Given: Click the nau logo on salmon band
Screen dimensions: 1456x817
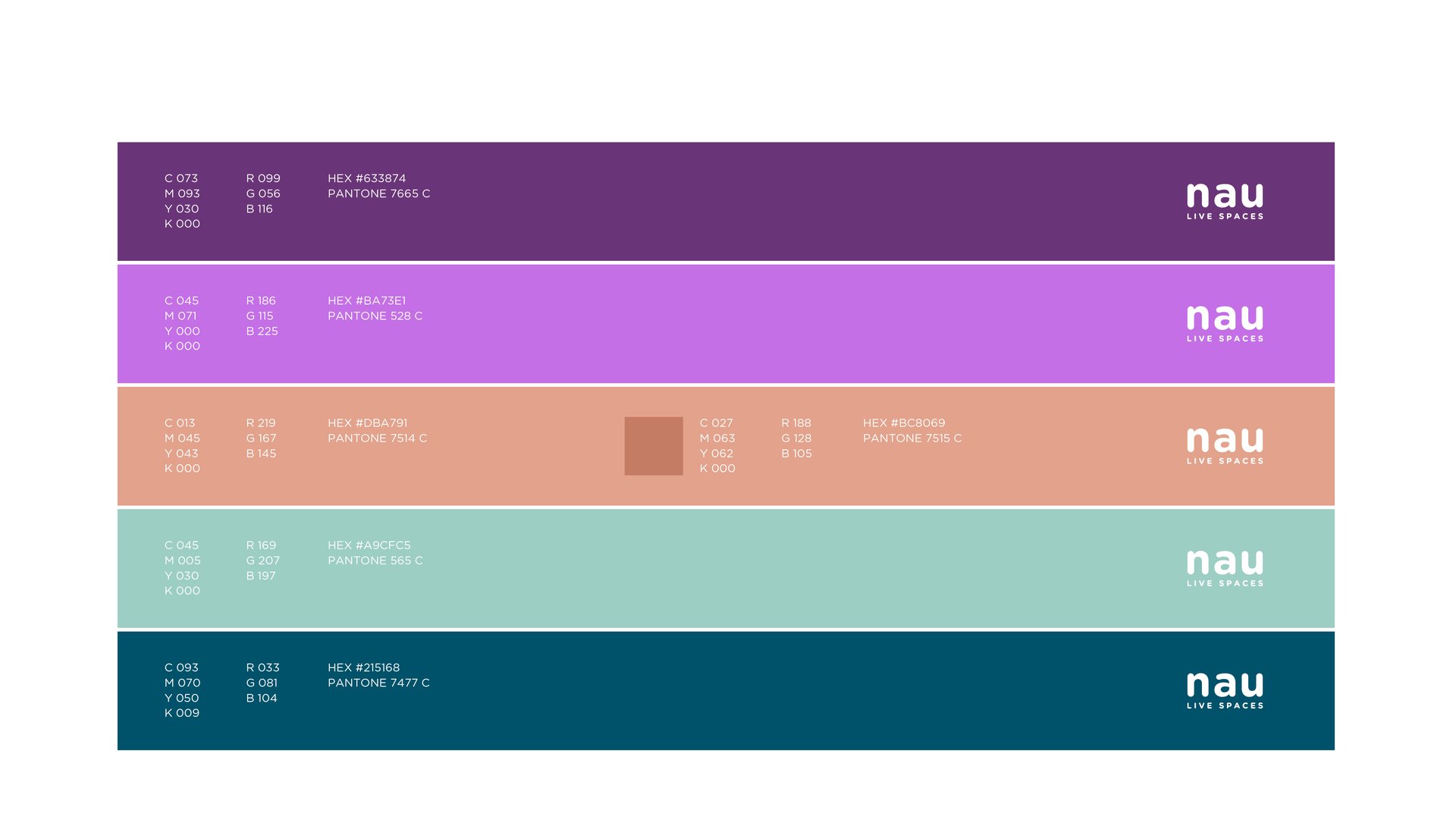Looking at the screenshot, I should [x=1225, y=446].
